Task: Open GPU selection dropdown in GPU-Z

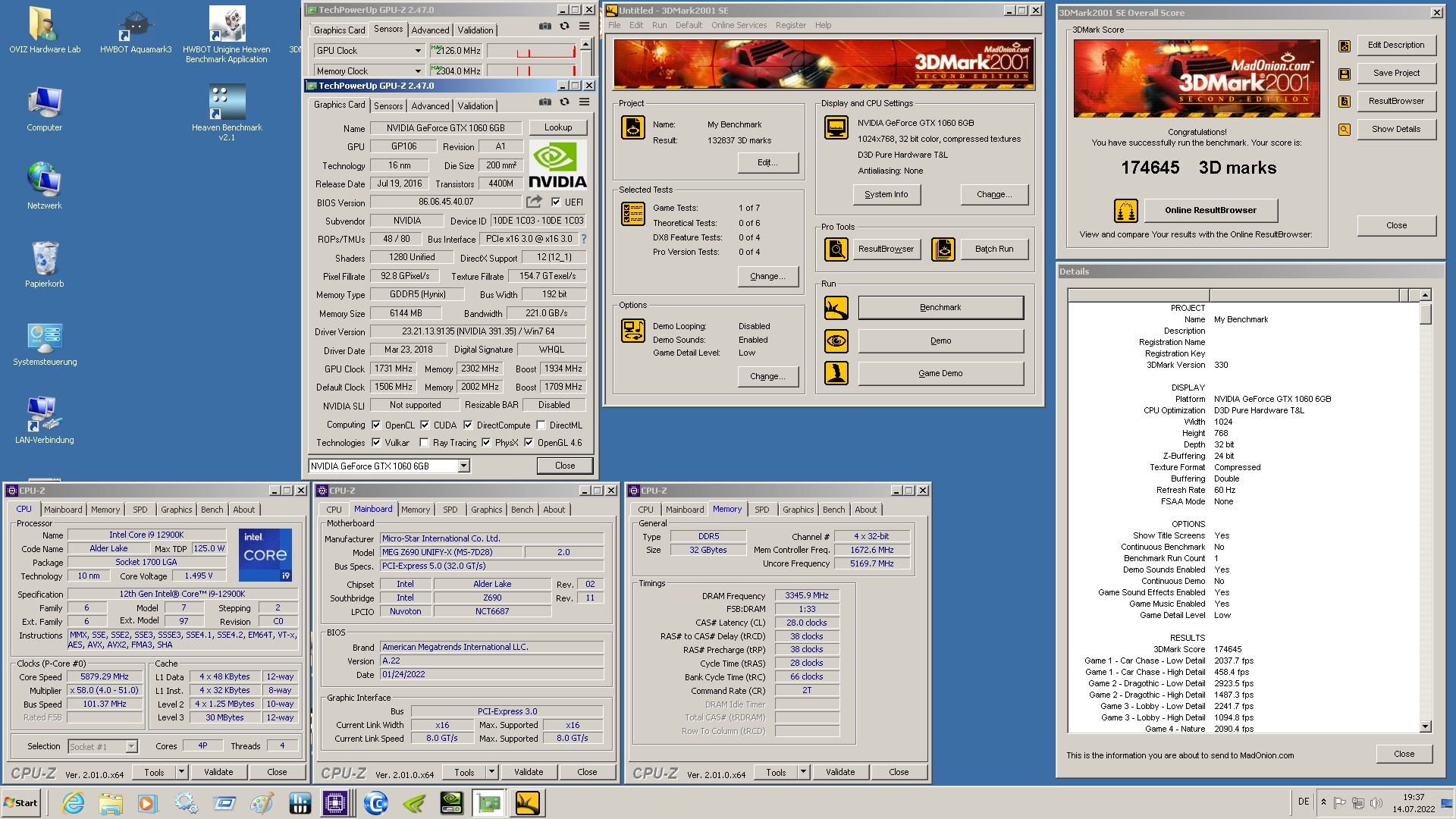Action: click(x=463, y=466)
